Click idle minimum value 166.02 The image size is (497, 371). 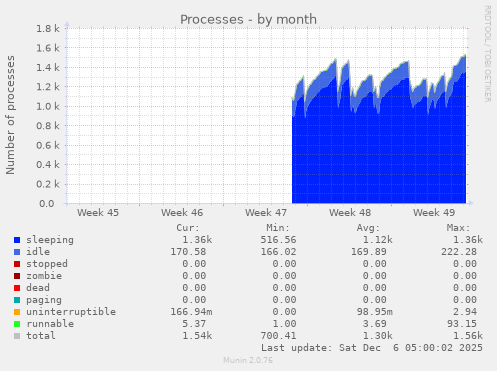278,252
